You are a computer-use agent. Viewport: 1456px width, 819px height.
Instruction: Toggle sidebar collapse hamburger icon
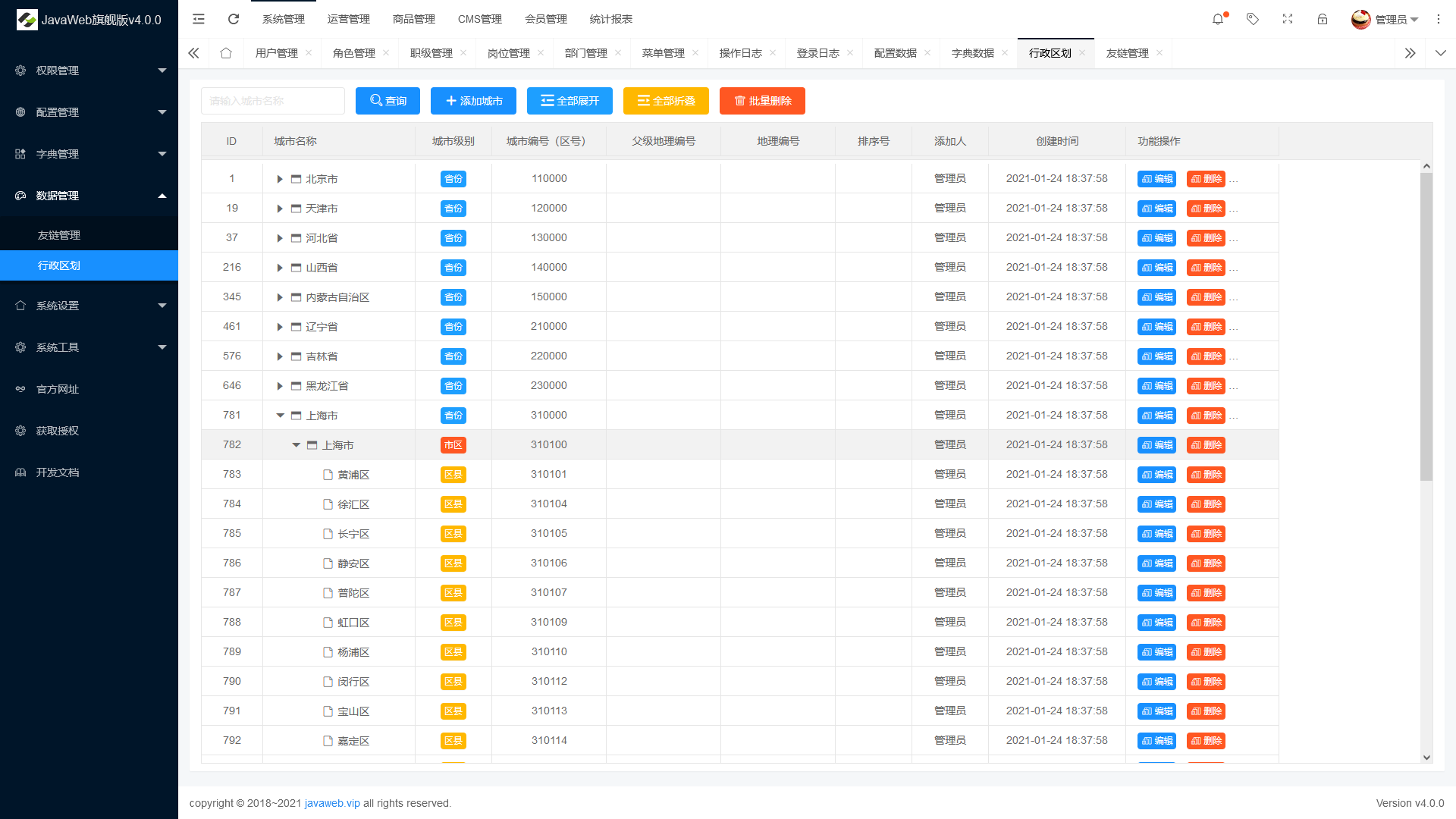[x=199, y=19]
